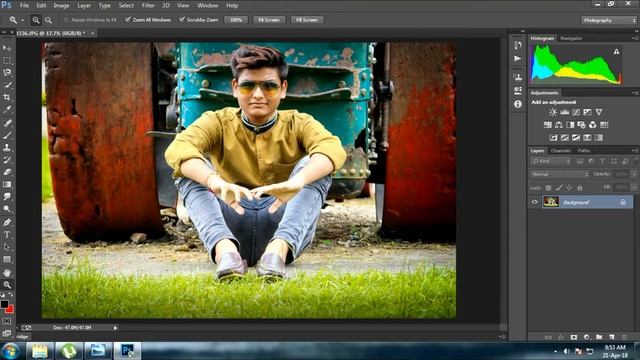Image resolution: width=640 pixels, height=360 pixels.
Task: Open the Windows Start button
Action: coord(10,351)
